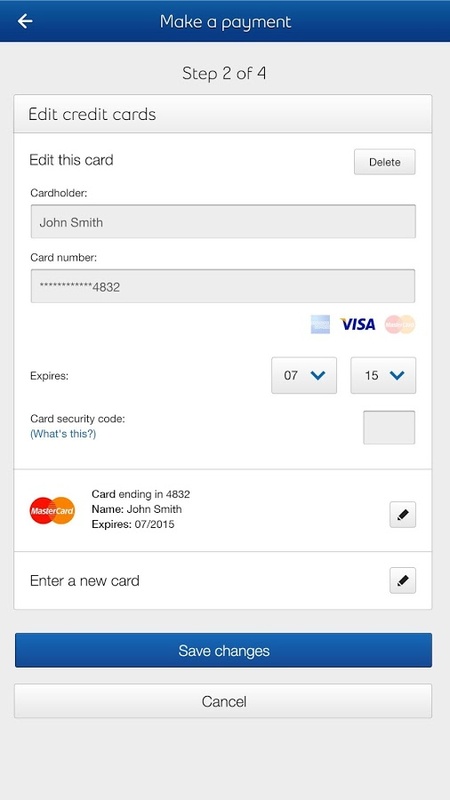Open the expiry year dropdown showing 15
Image resolution: width=450 pixels, height=800 pixels.
pos(383,376)
